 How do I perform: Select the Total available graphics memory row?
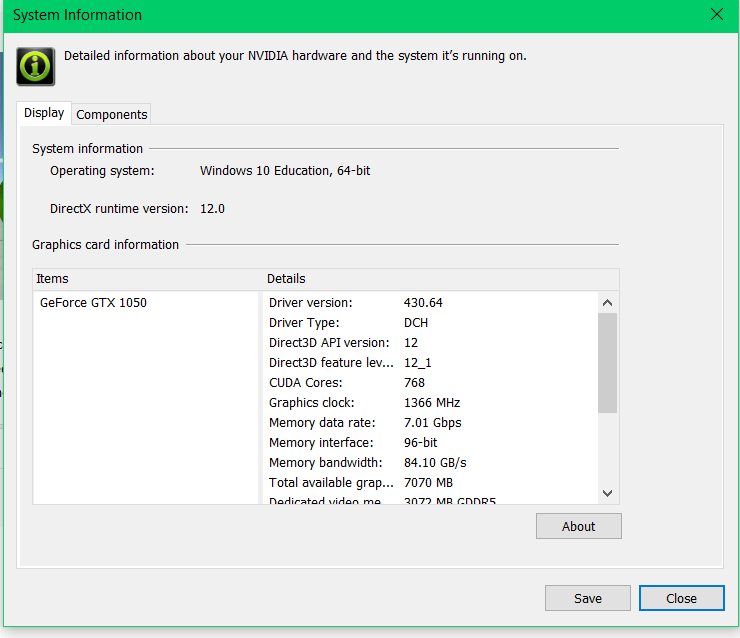[430, 483]
